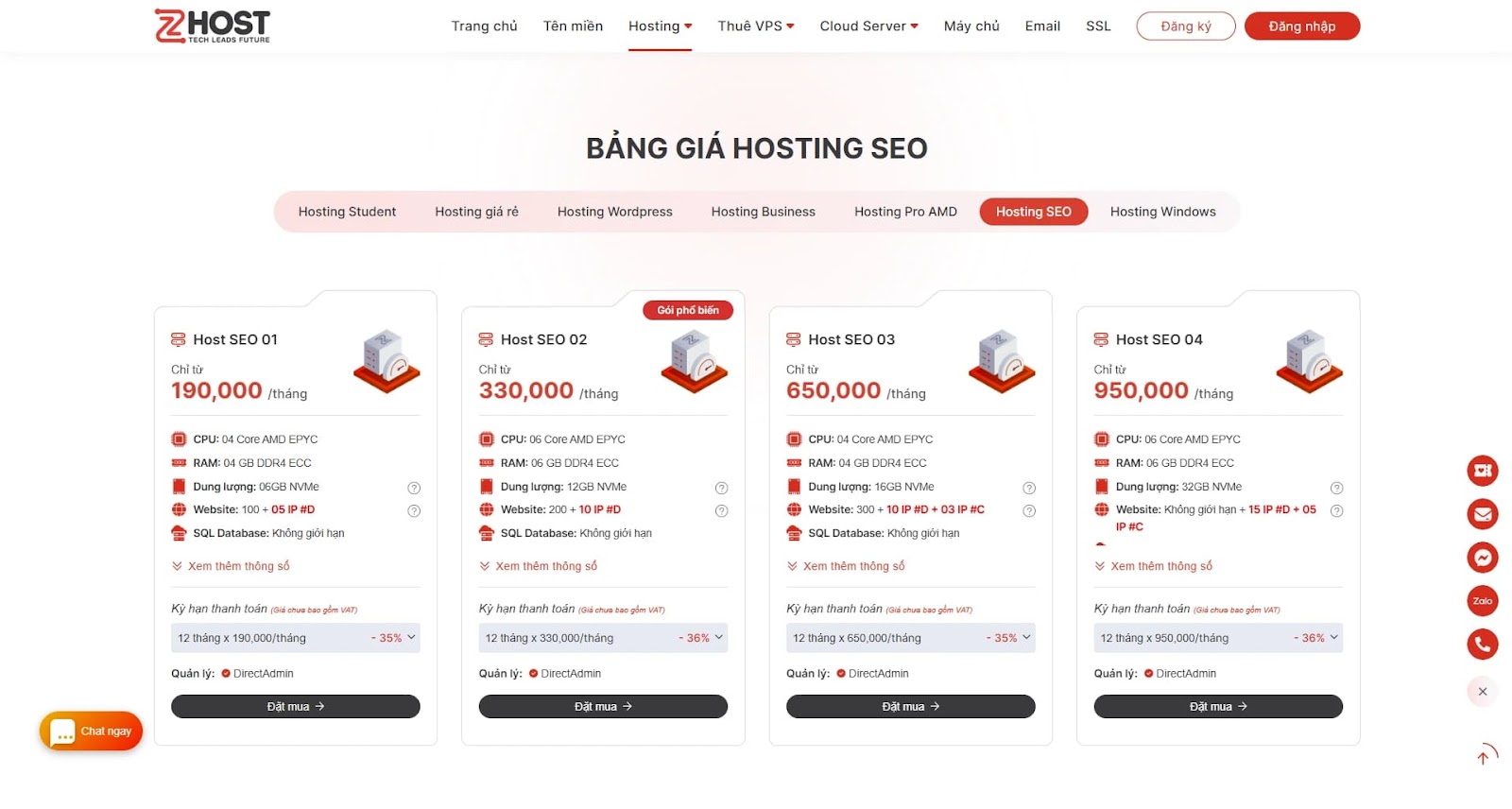This screenshot has width=1512, height=809.
Task: Click the CPU chip icon in Host SEO 01
Action: [179, 439]
